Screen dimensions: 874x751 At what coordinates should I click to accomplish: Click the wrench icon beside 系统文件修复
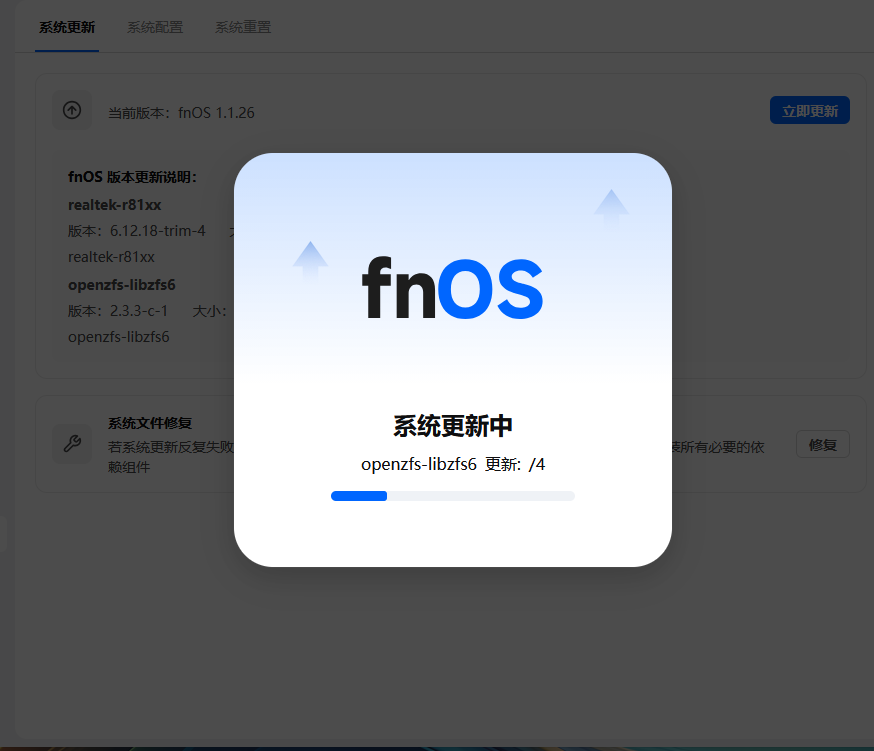(72, 444)
